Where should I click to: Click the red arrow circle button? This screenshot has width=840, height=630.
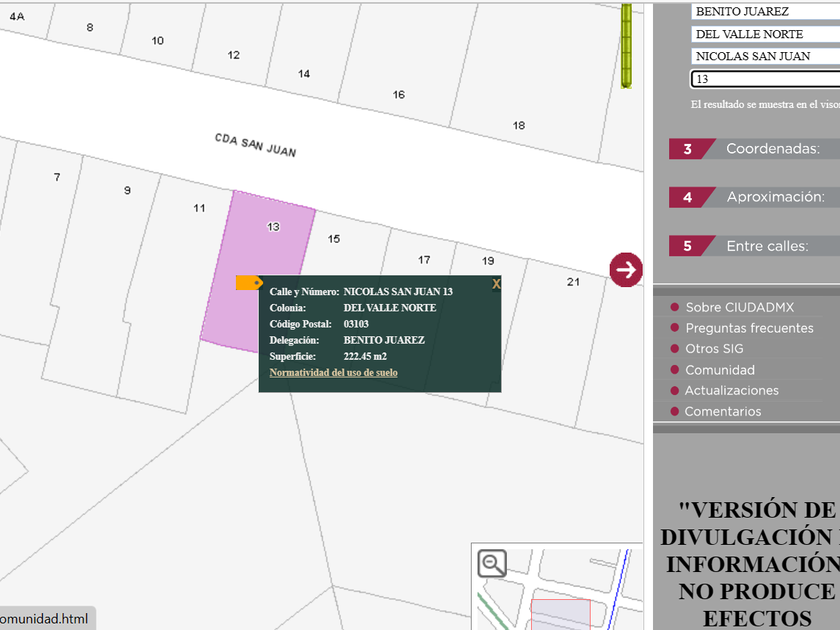(x=626, y=269)
